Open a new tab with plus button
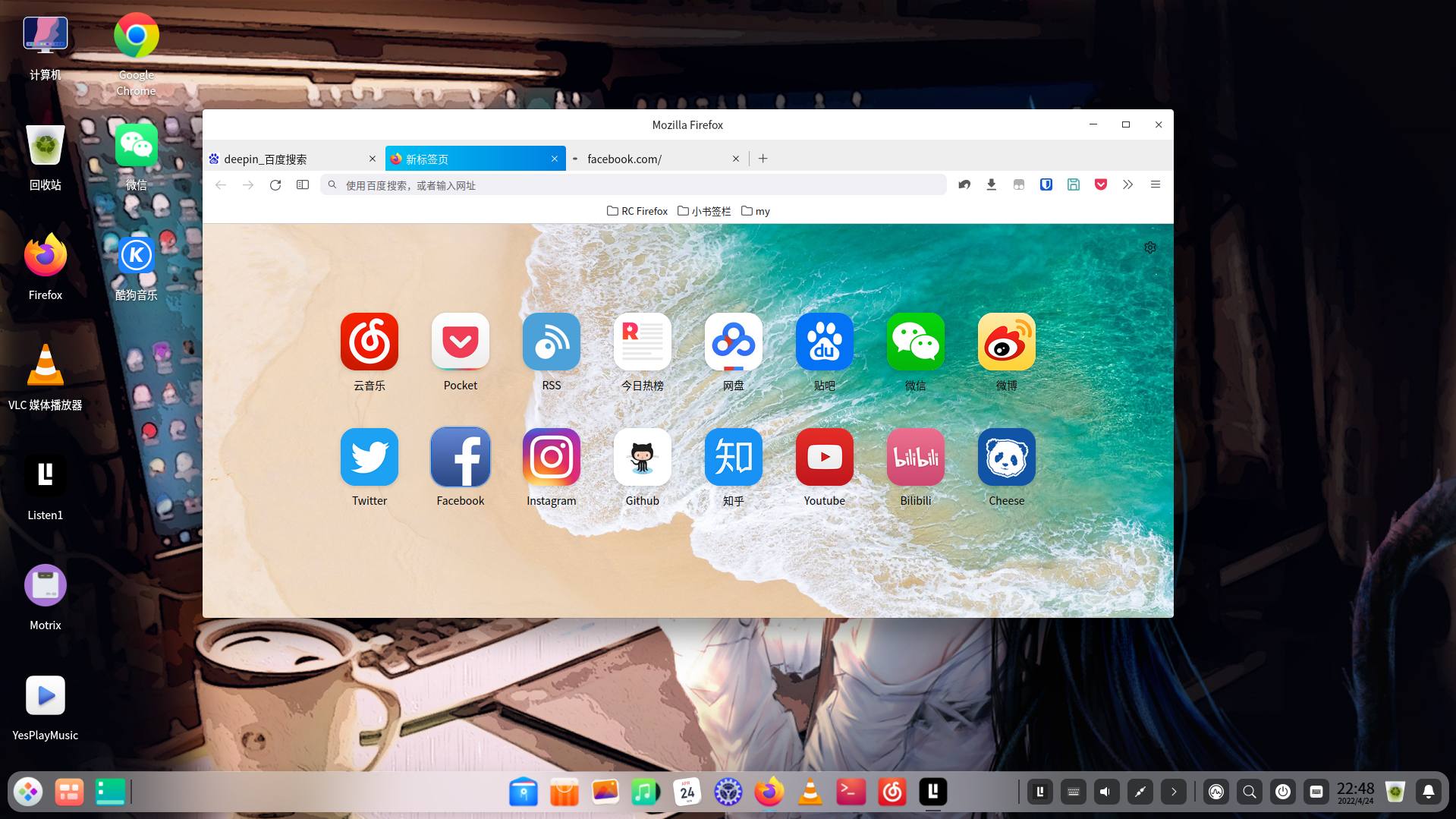1456x819 pixels. pyautogui.click(x=763, y=159)
